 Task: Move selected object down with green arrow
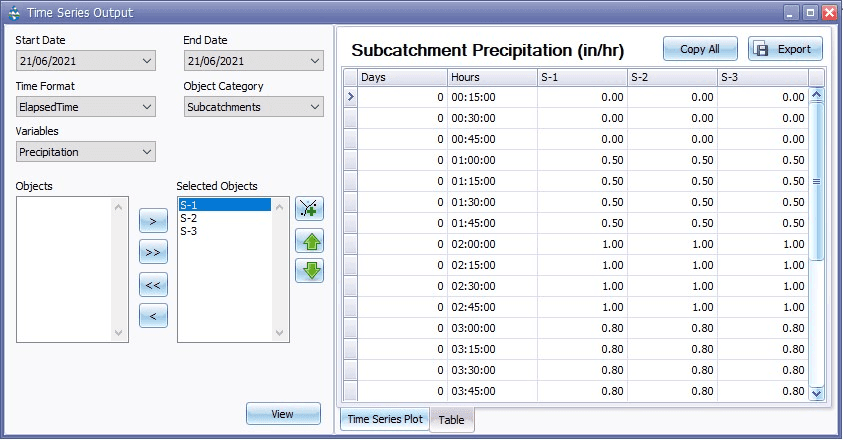309,270
